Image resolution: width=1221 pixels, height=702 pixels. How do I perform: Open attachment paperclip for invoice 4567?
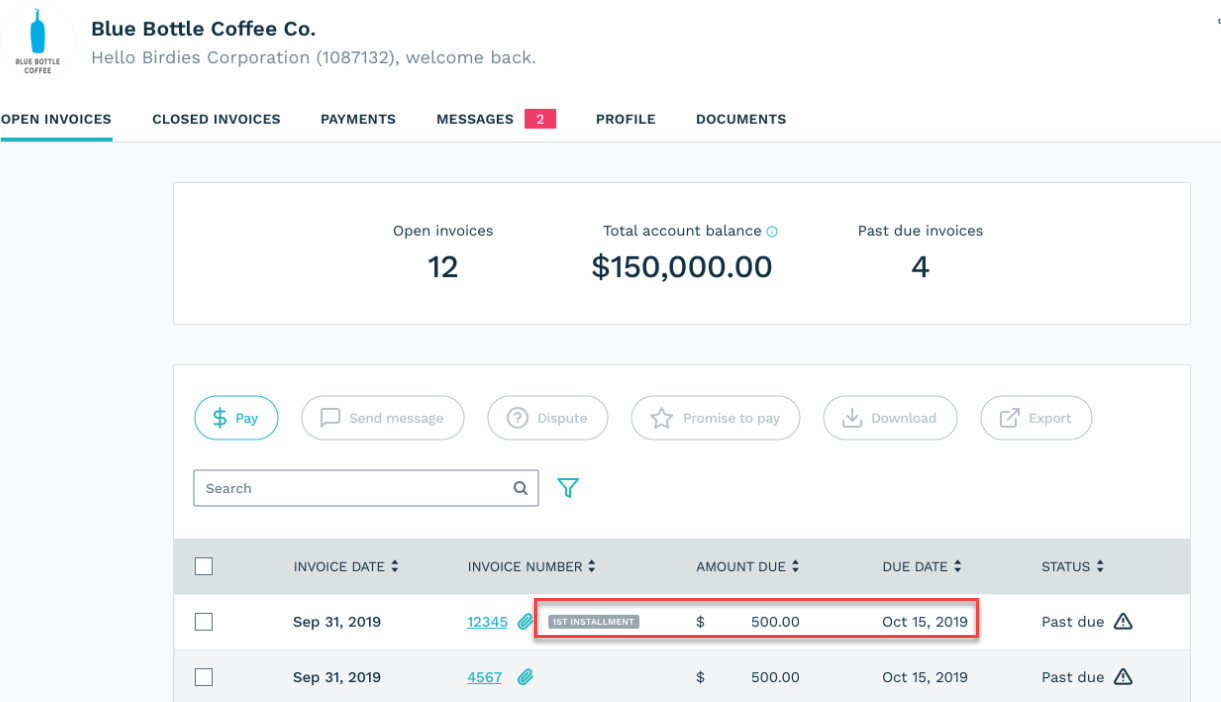526,677
